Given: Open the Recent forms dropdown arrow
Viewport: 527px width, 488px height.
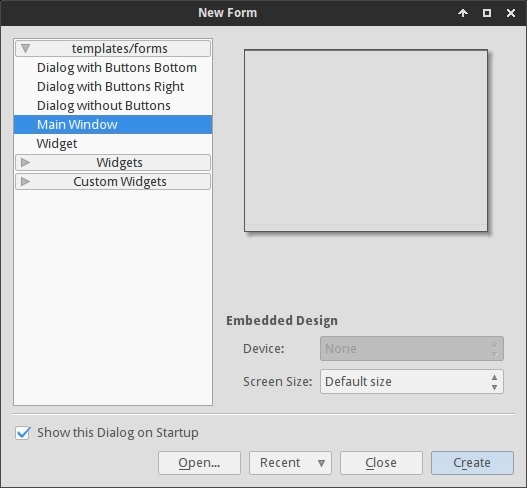Looking at the screenshot, I should [321, 463].
